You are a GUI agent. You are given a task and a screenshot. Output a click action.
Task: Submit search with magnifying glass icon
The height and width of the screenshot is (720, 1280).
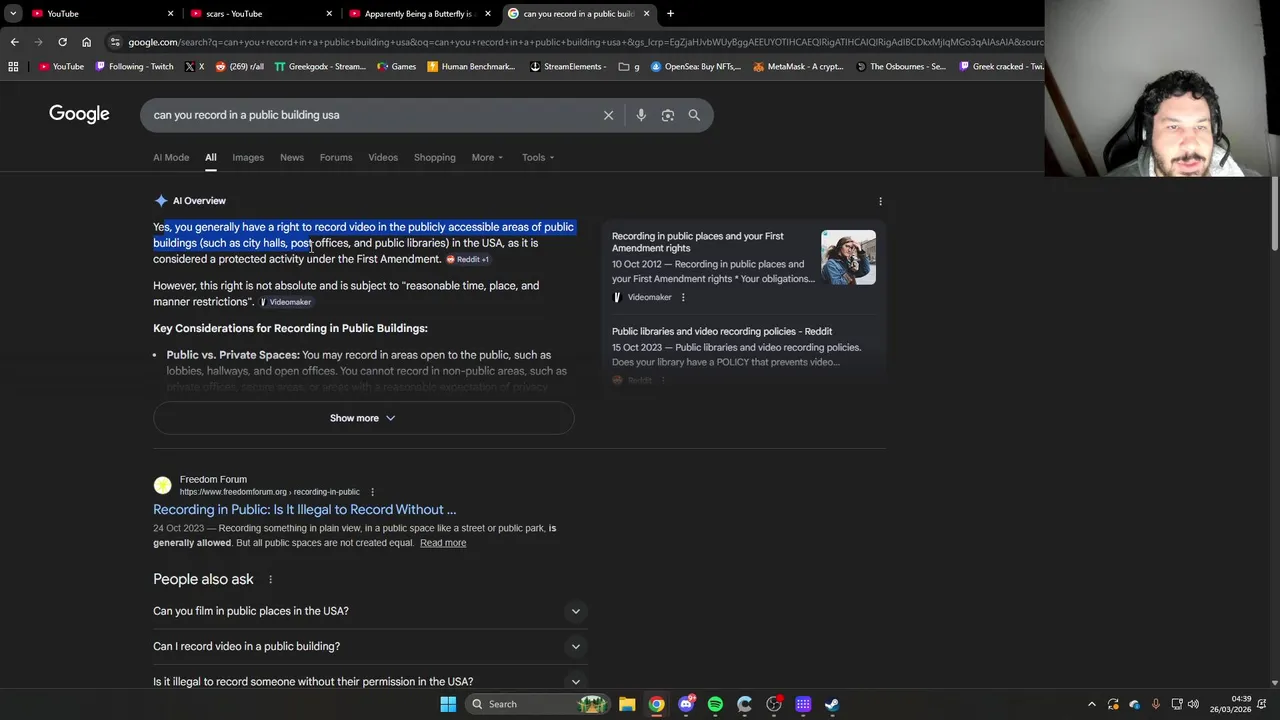click(694, 115)
